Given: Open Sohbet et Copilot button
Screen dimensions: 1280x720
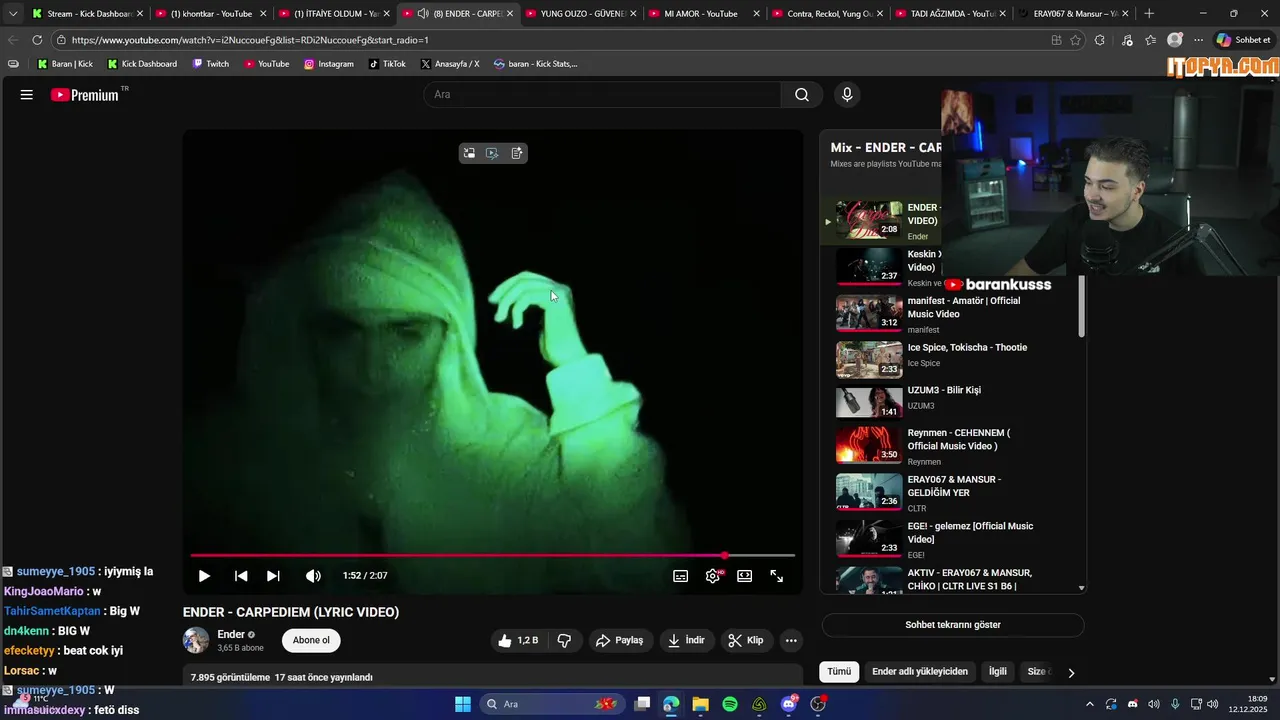Looking at the screenshot, I should point(1244,40).
